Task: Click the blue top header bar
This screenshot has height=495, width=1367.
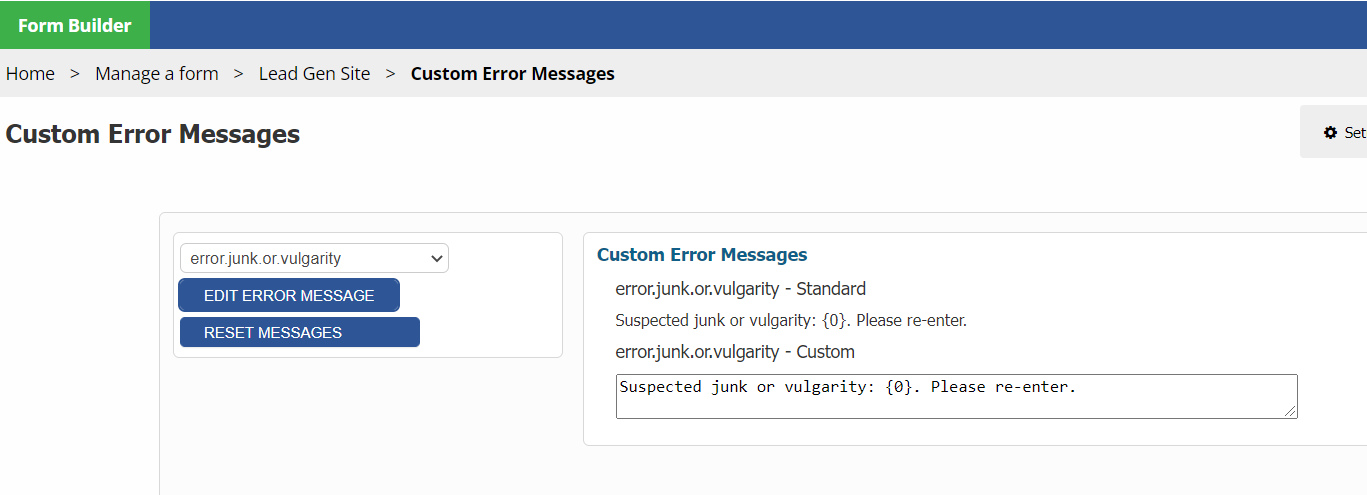Action: [x=750, y=25]
